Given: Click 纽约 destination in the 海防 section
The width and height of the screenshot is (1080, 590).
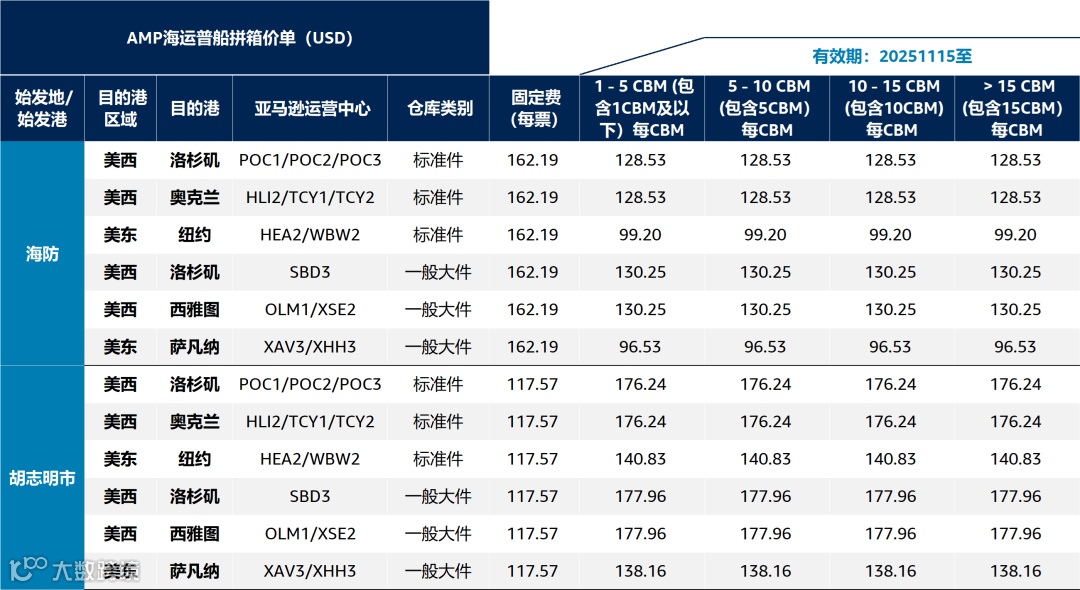Looking at the screenshot, I should tap(195, 235).
